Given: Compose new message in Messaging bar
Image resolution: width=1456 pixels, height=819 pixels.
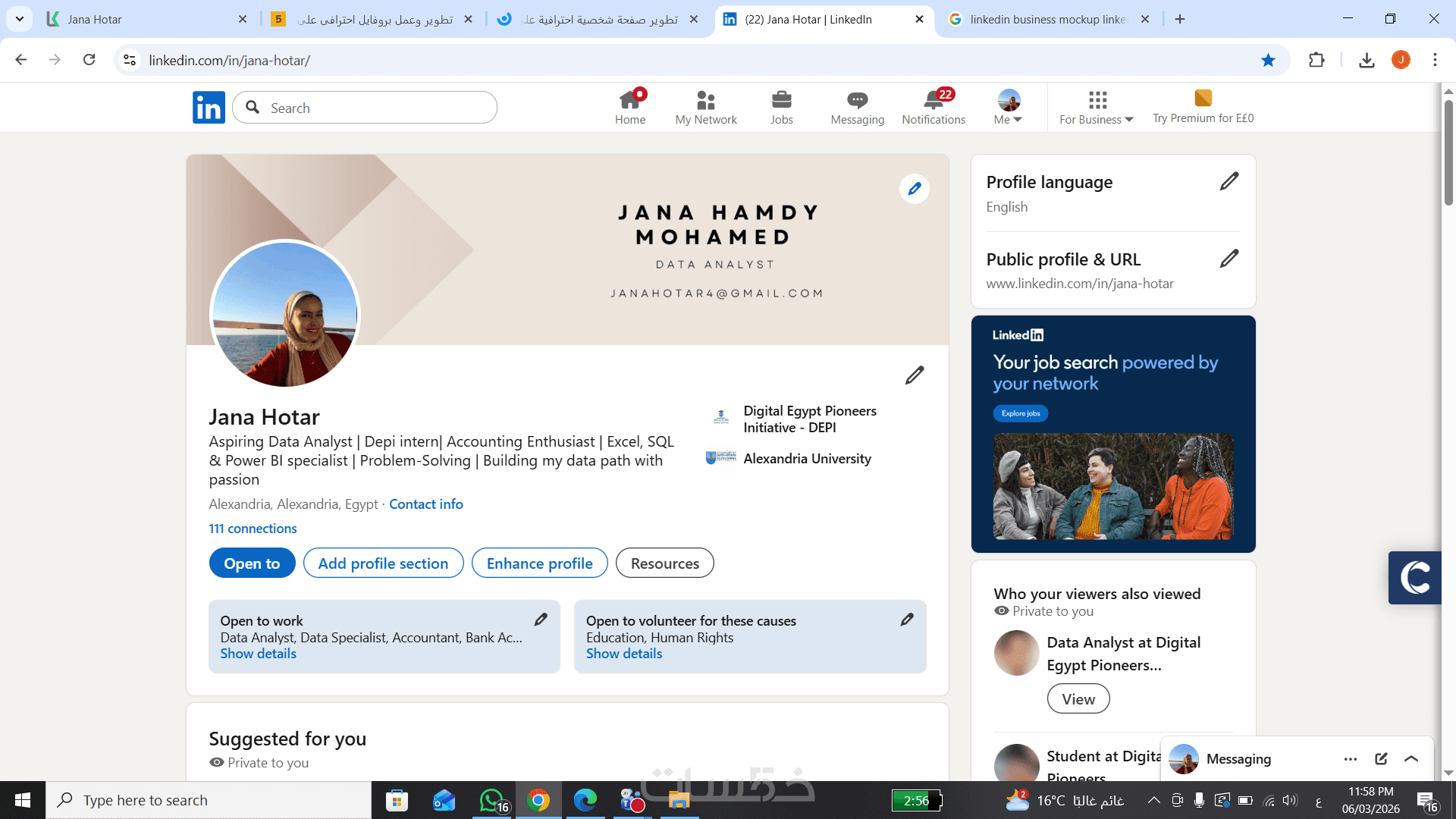Looking at the screenshot, I should 1381,758.
